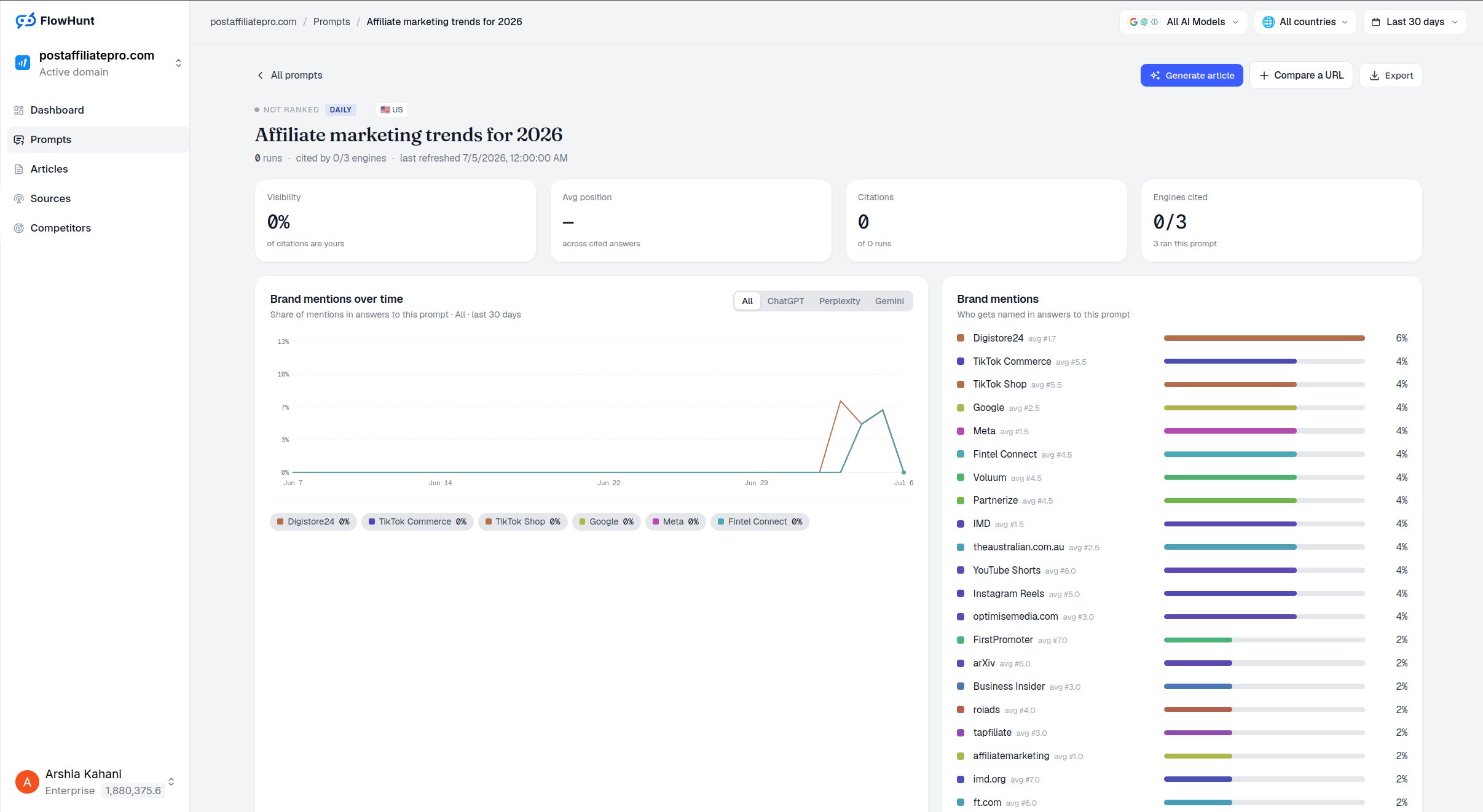Screen dimensions: 1483x812
Task: Open the active domain switcher chevron
Action: point(178,63)
